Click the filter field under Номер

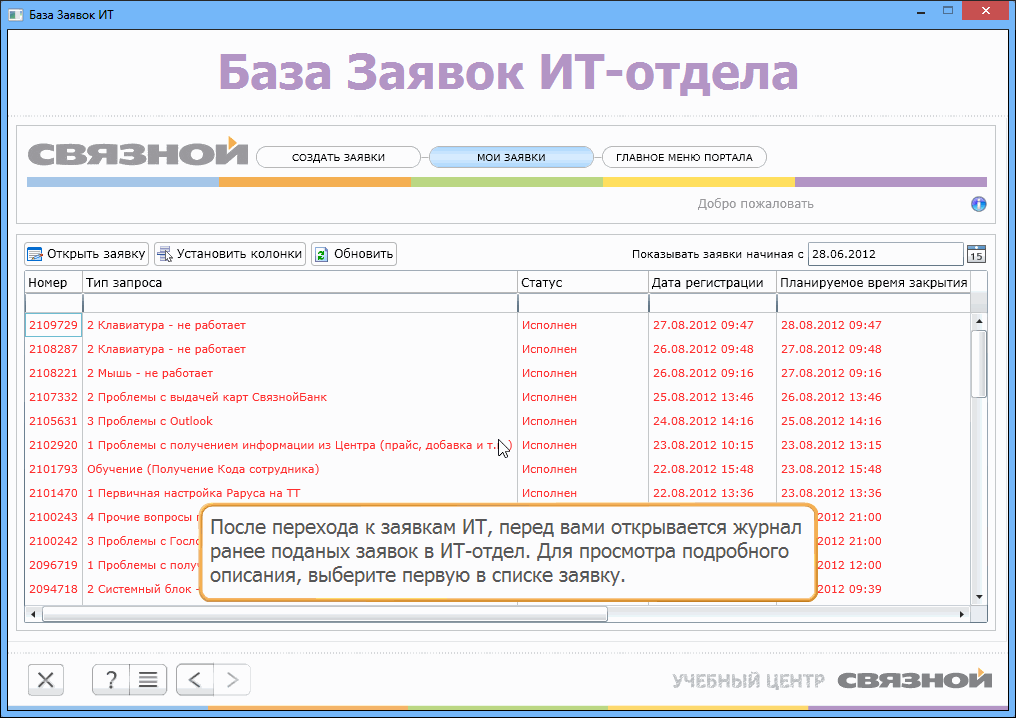point(54,303)
